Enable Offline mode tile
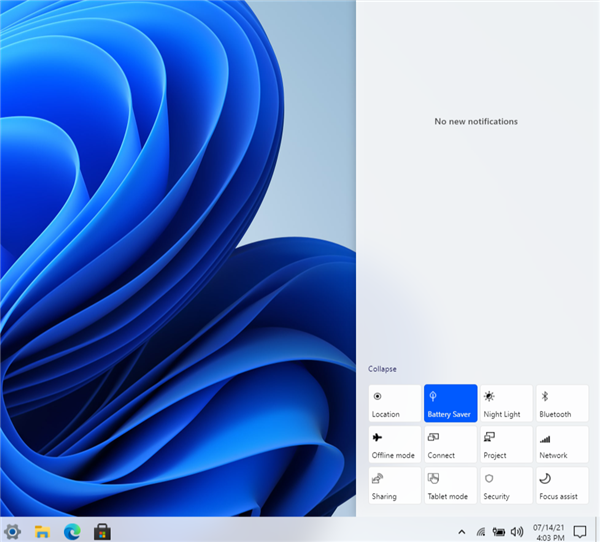Screen dimensions: 600x542 point(395,444)
